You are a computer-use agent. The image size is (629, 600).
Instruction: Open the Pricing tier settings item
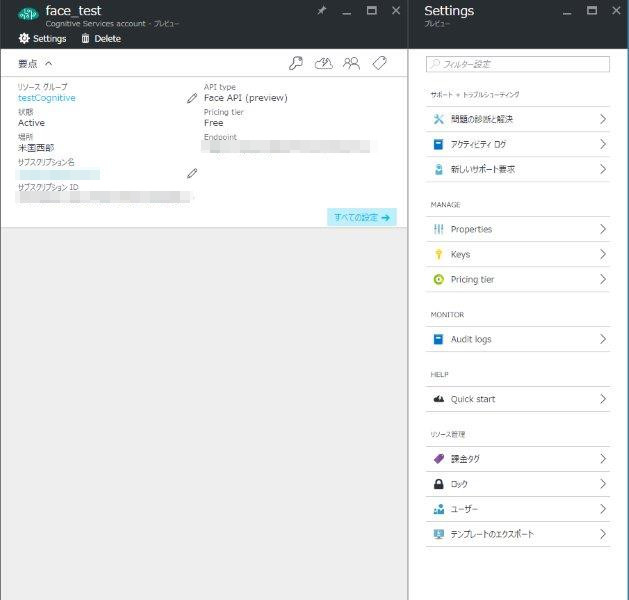click(x=518, y=279)
